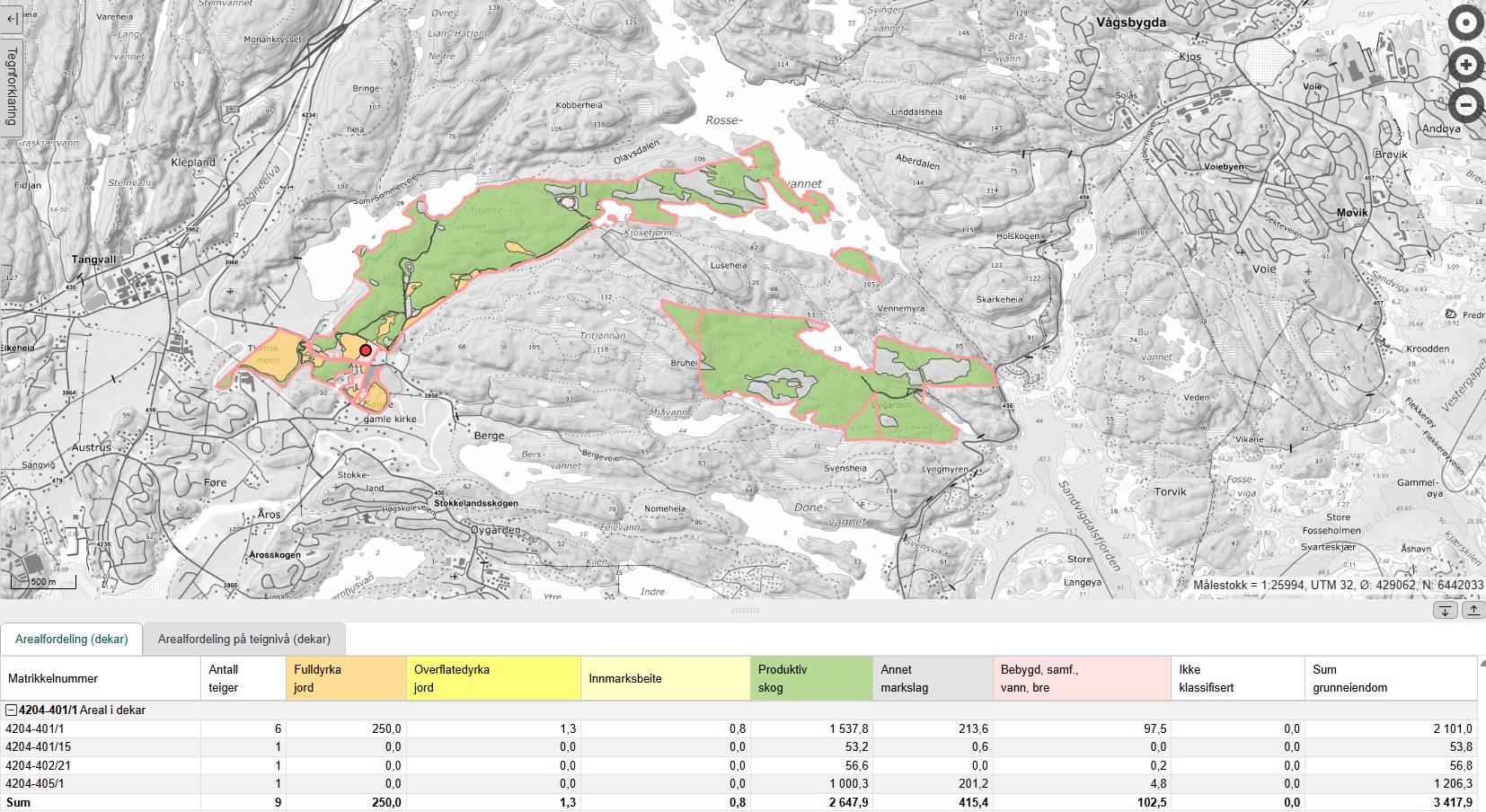Select the Arealfordeling (dekar) tab
Image resolution: width=1486 pixels, height=812 pixels.
click(x=72, y=640)
